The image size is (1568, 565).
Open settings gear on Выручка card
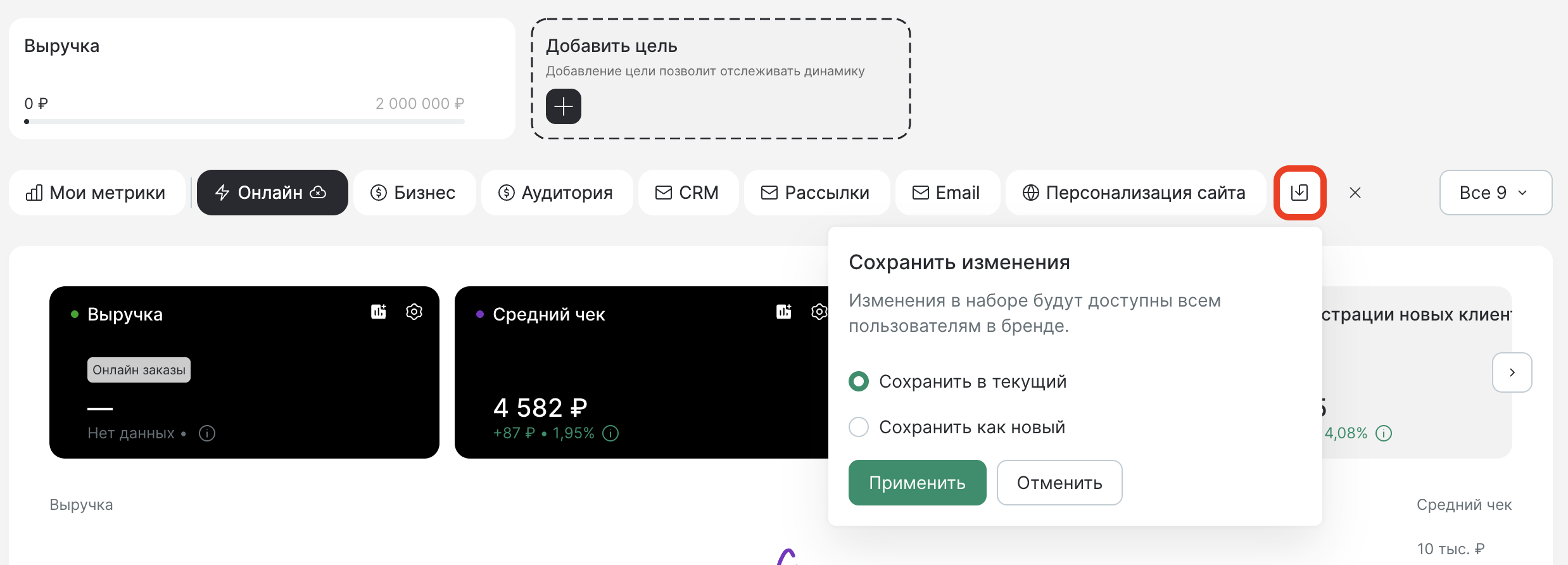click(414, 312)
